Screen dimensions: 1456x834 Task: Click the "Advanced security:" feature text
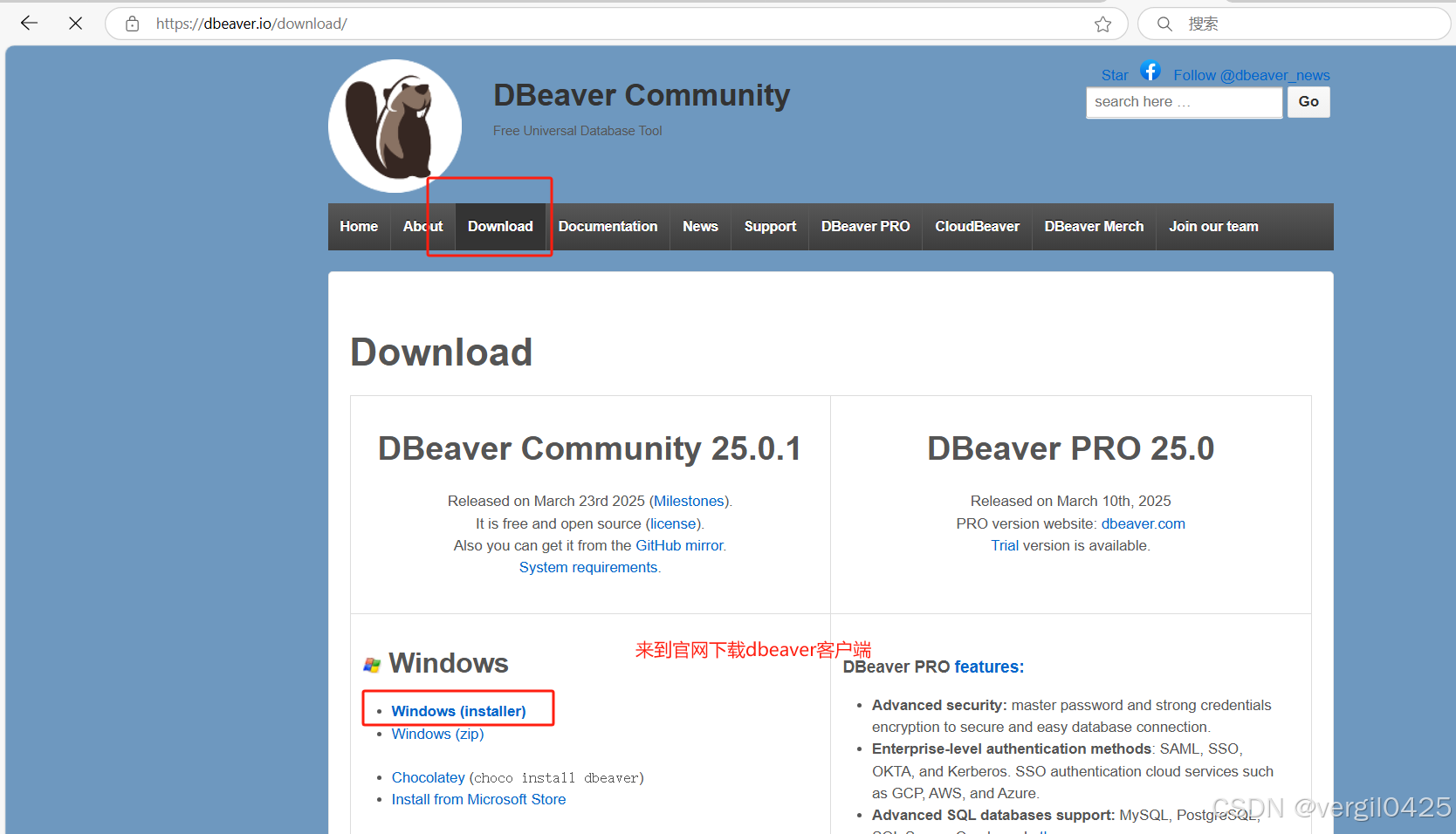coord(939,706)
